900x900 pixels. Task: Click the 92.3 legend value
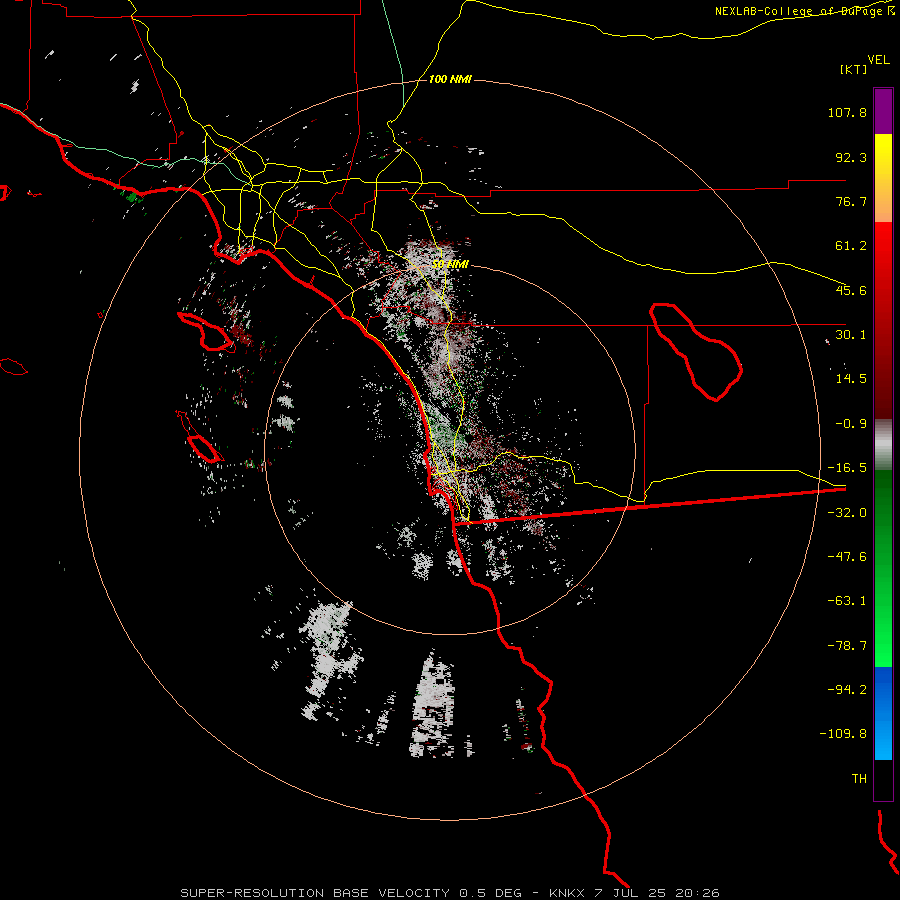pos(851,157)
